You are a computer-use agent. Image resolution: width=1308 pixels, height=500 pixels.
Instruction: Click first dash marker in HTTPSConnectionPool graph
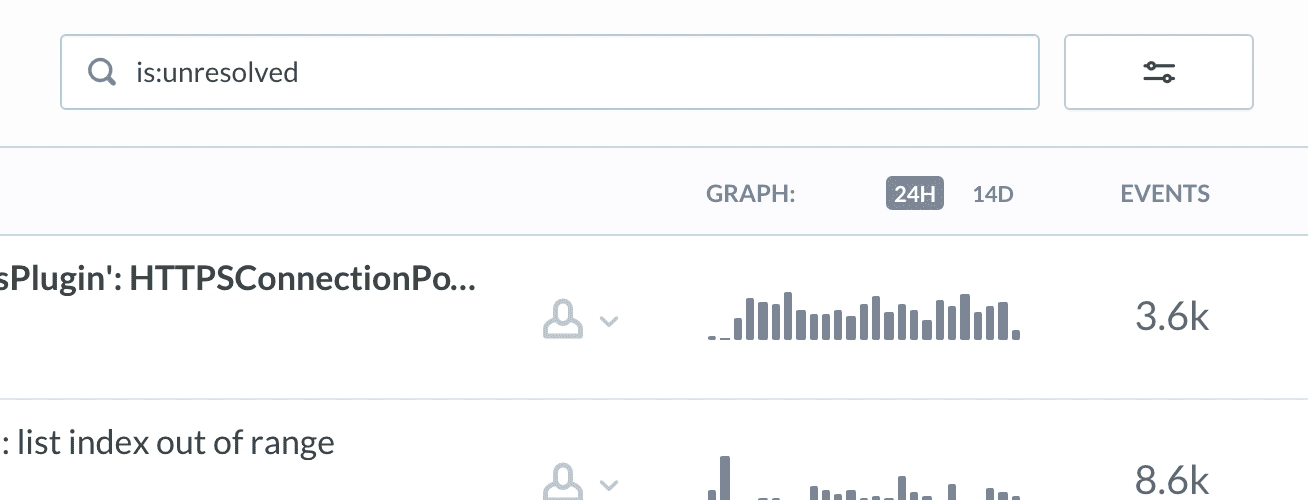pyautogui.click(x=712, y=338)
